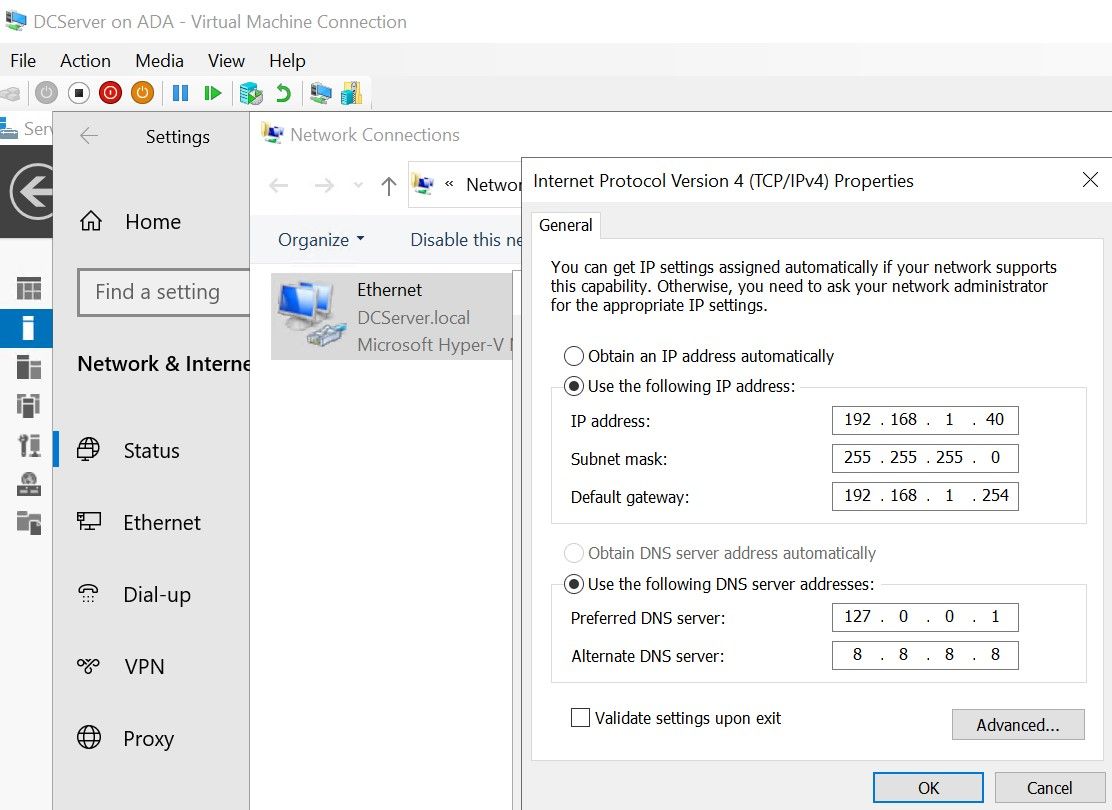Open the Organize dropdown
The image size is (1112, 810).
(x=319, y=239)
